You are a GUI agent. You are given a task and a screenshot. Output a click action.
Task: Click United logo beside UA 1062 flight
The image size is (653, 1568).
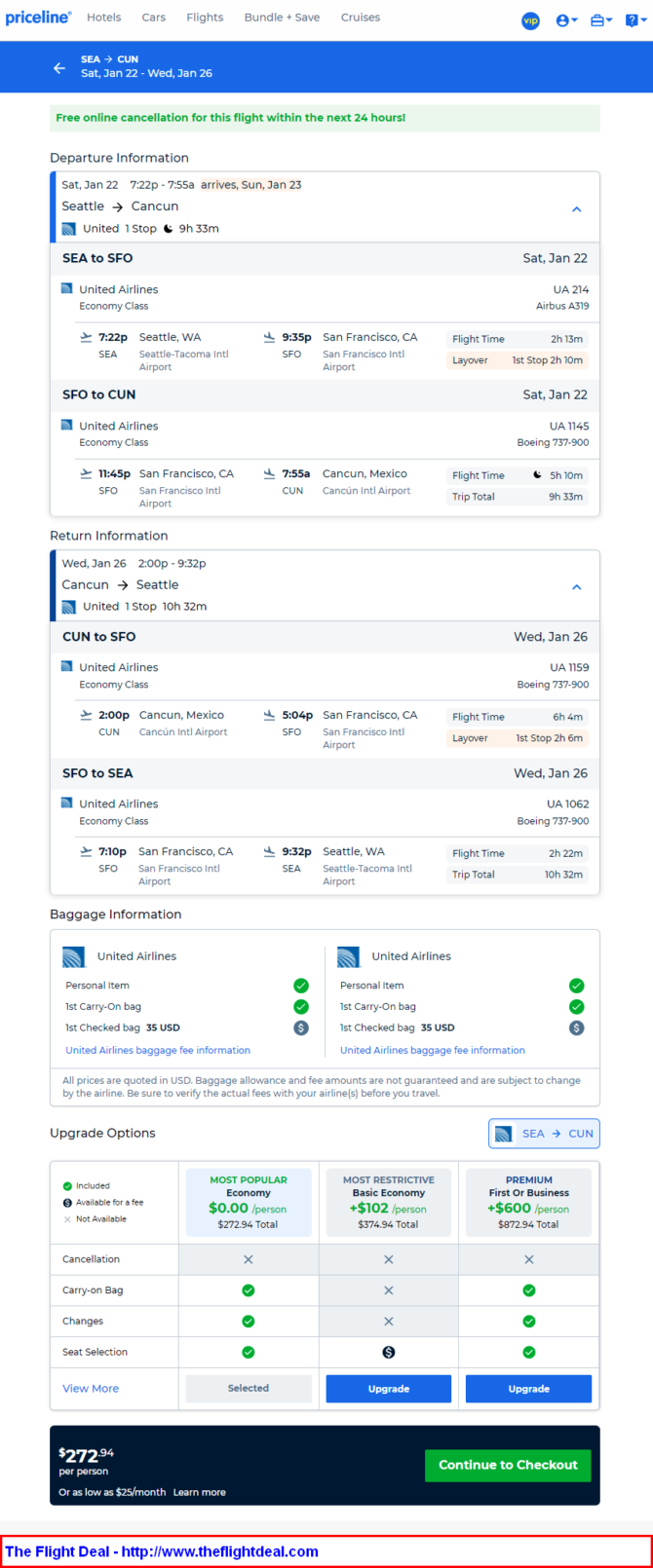point(67,803)
